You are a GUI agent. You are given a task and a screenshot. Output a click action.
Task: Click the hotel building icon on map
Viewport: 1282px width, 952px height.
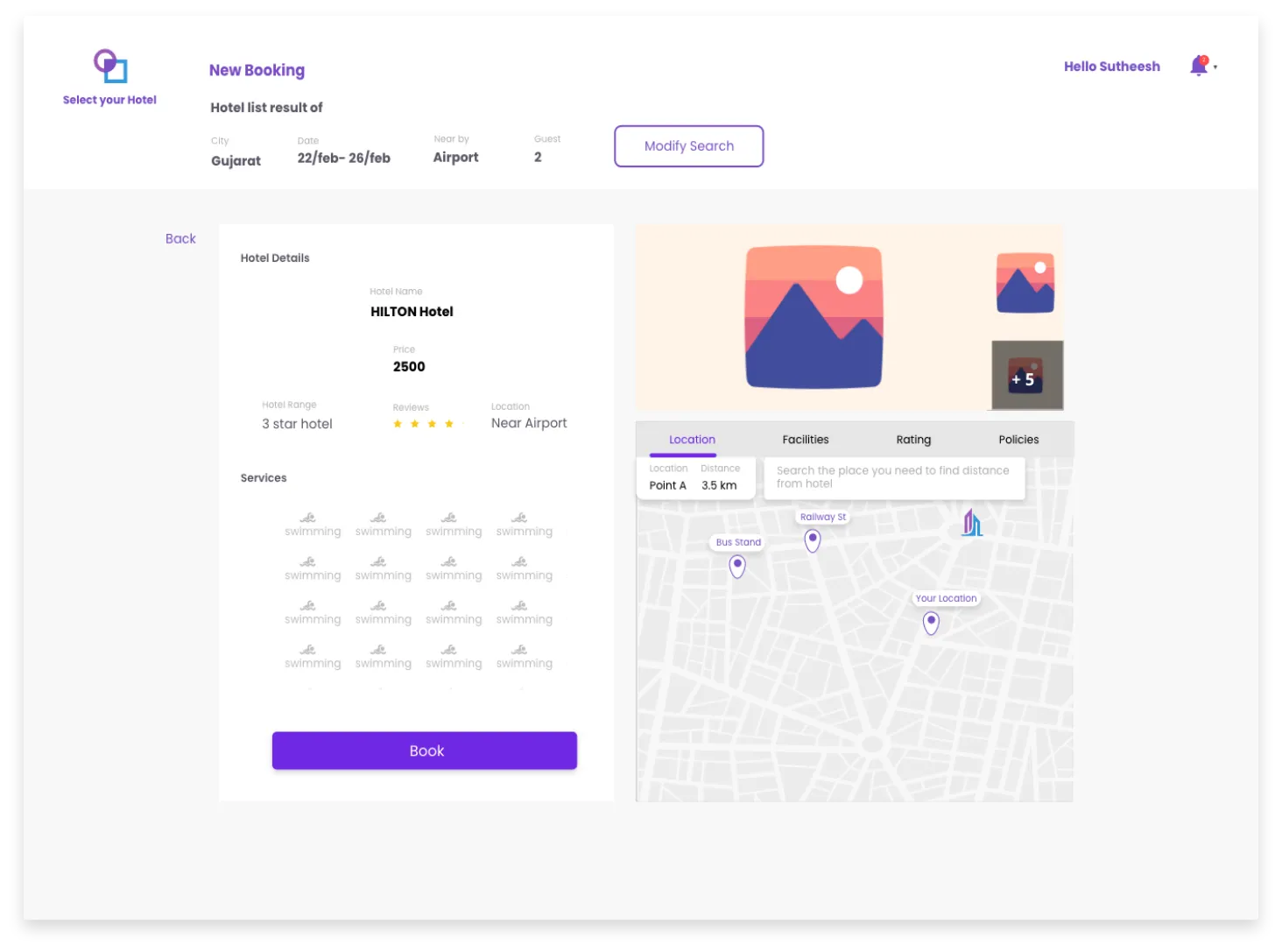click(972, 523)
